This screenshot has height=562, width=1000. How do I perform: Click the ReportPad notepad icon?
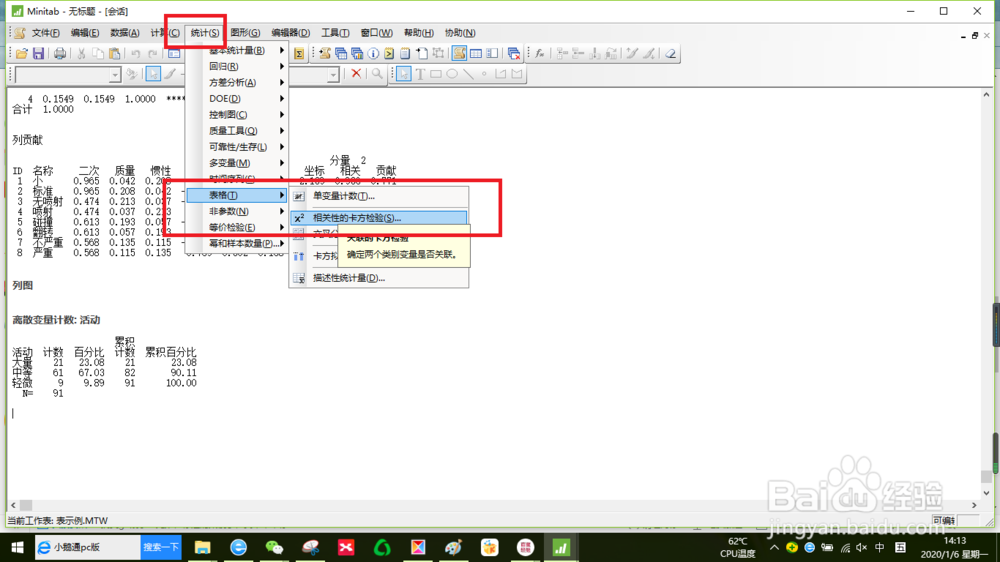click(x=405, y=54)
